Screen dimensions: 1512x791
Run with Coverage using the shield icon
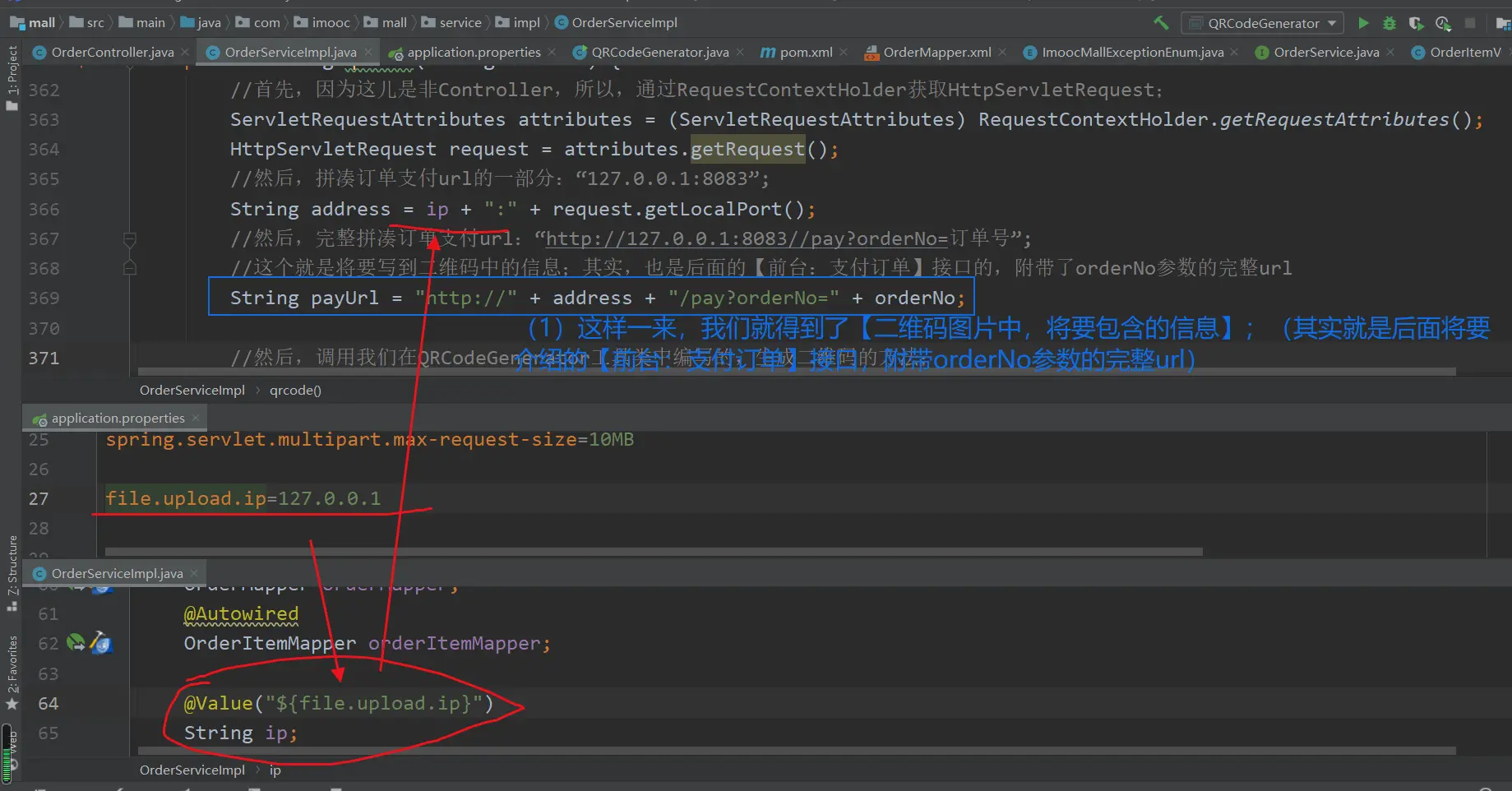click(x=1416, y=23)
